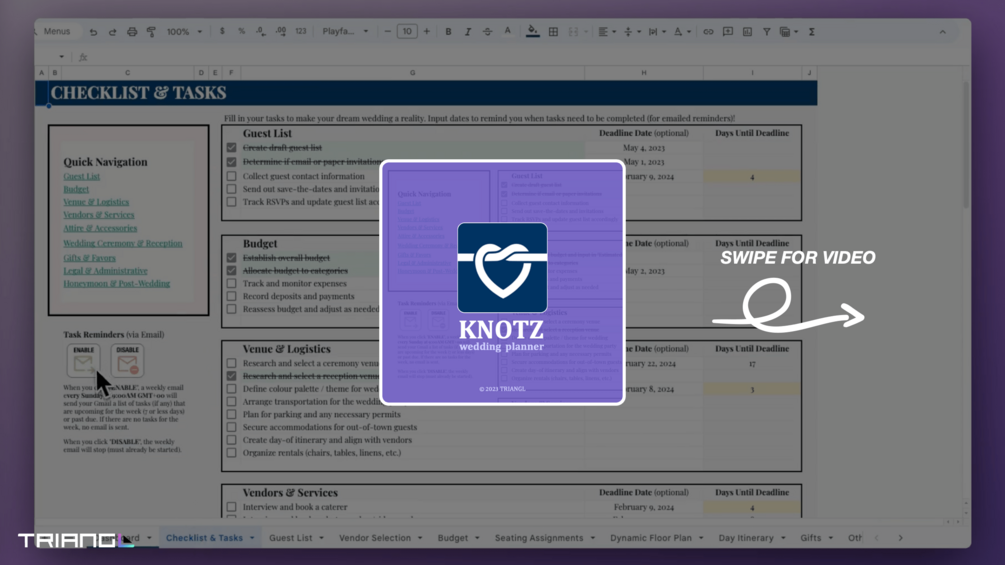The image size is (1005, 565).
Task: Decrease font size with minus icon
Action: pyautogui.click(x=387, y=31)
